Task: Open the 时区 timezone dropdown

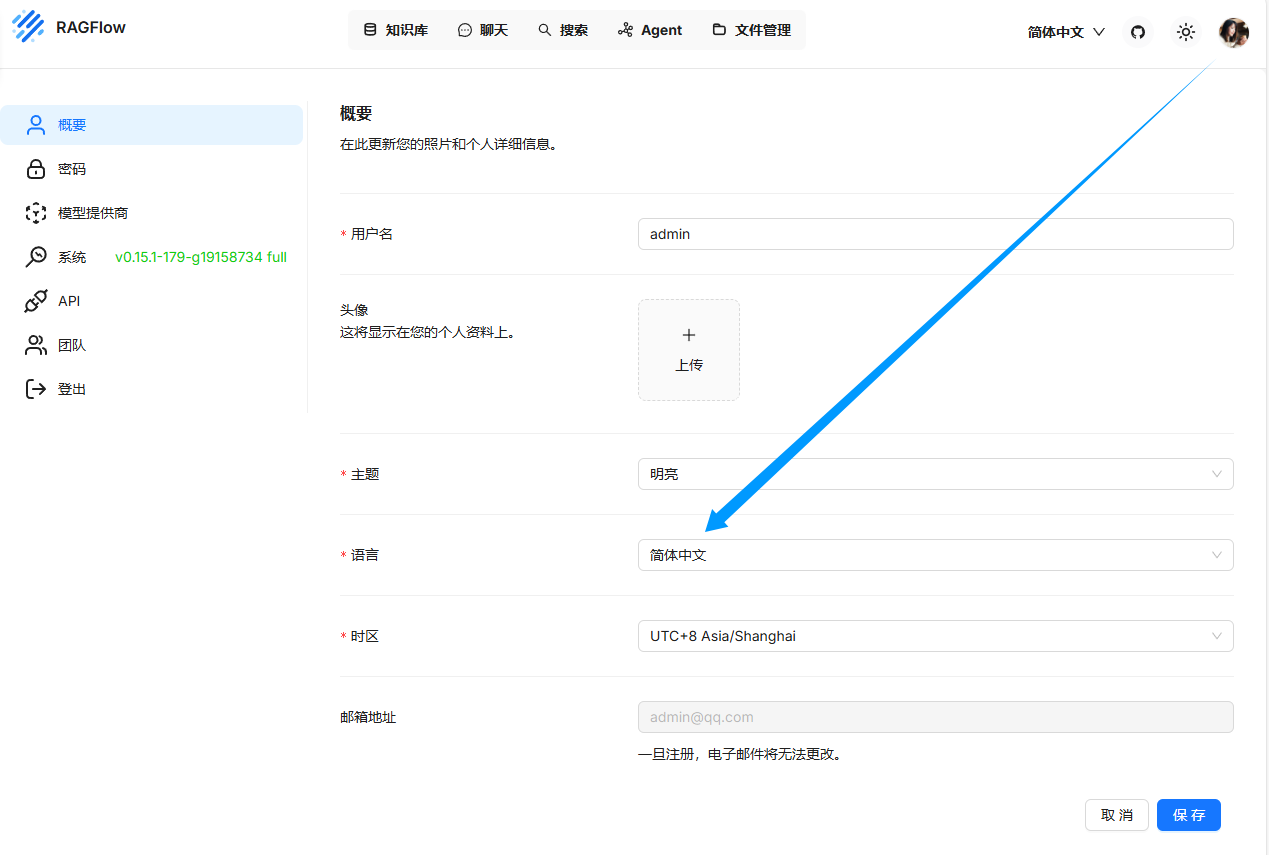Action: click(x=935, y=636)
